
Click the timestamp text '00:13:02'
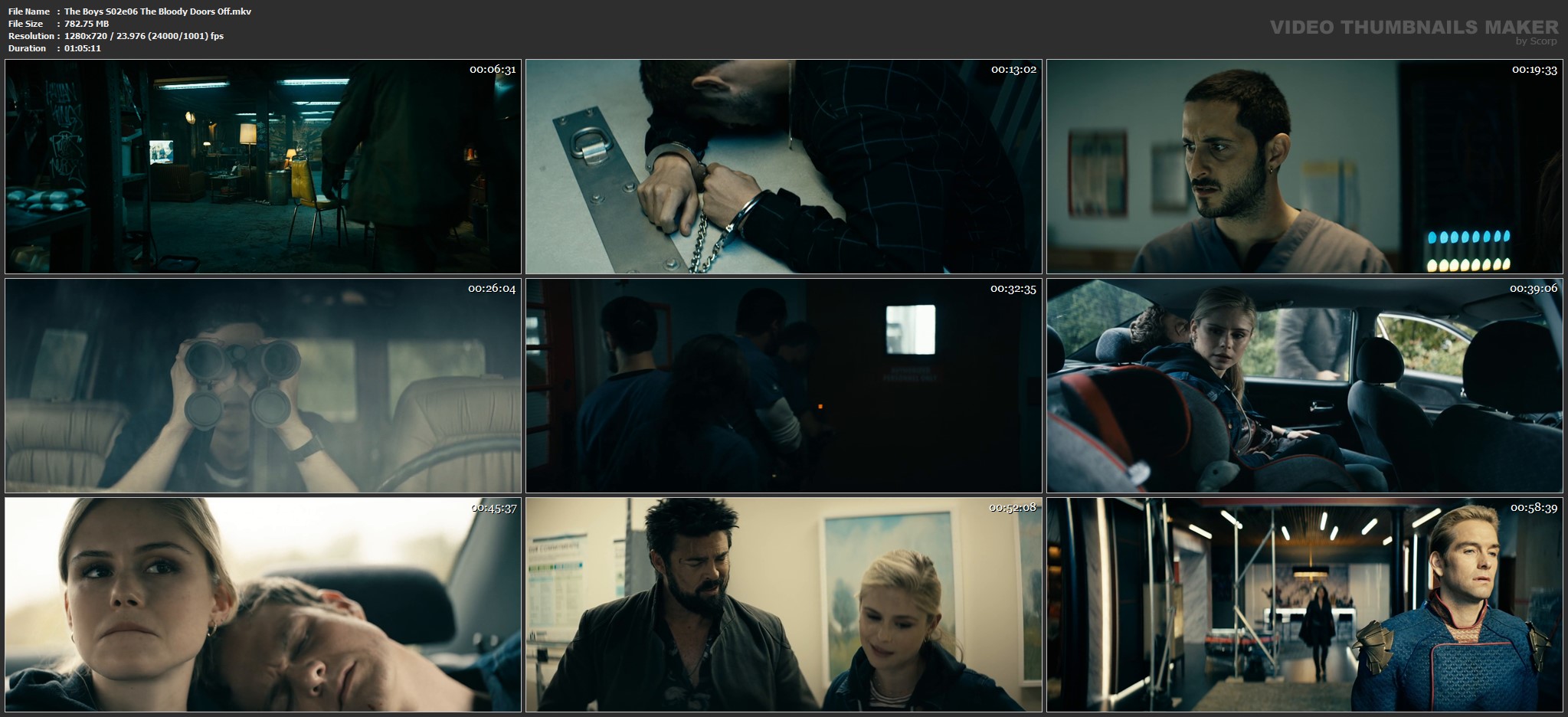point(1013,70)
